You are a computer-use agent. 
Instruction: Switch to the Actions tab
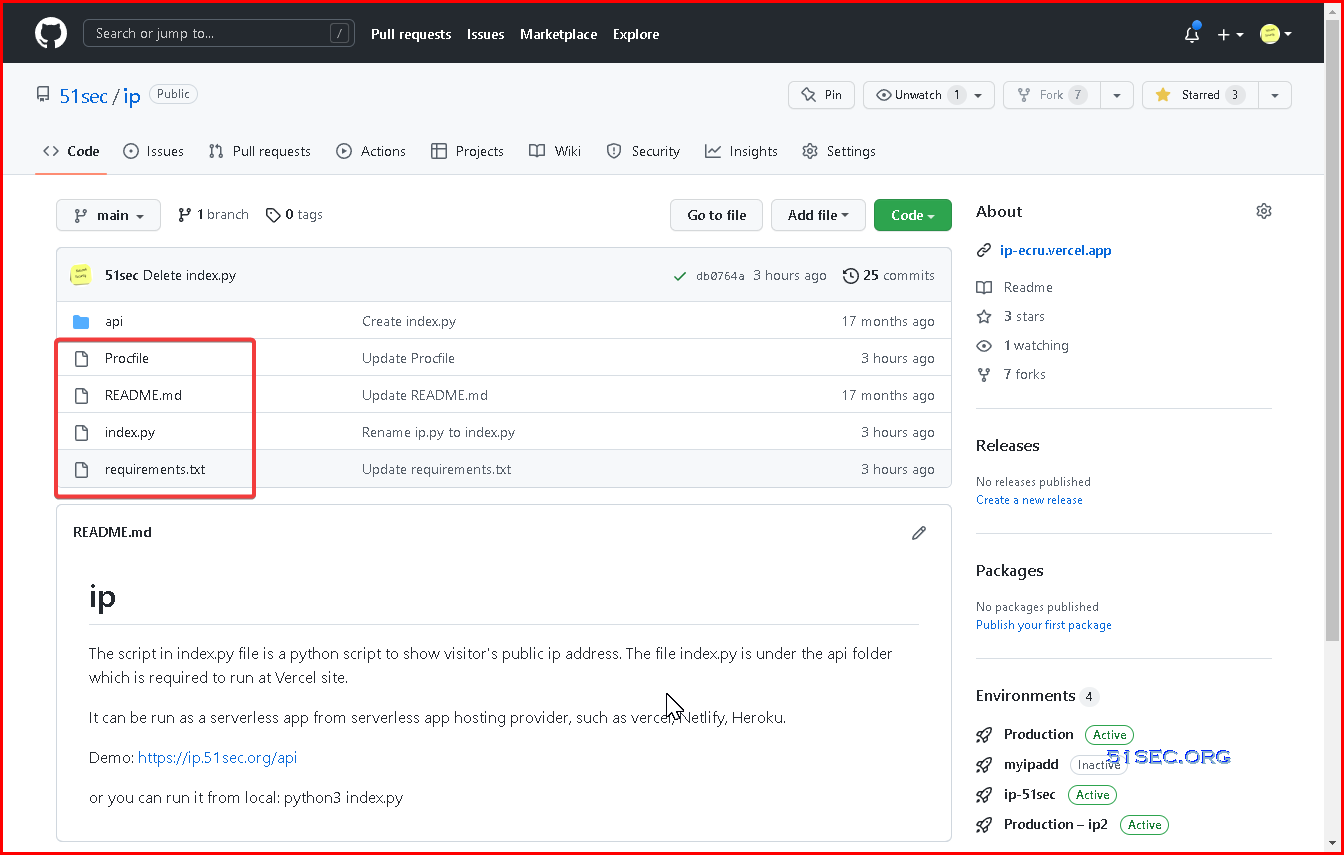pyautogui.click(x=371, y=151)
